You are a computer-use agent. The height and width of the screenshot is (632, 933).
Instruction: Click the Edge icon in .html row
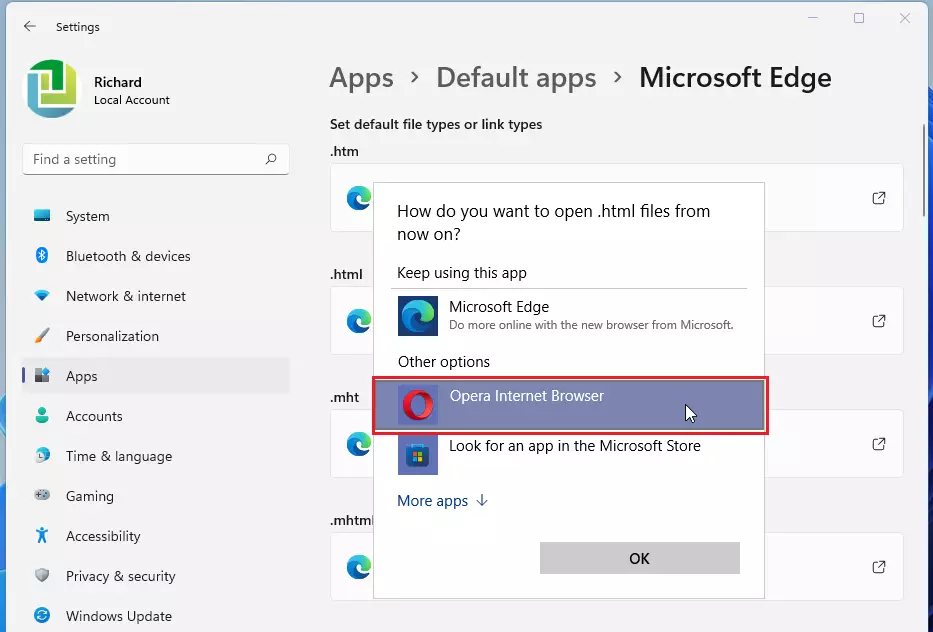click(x=359, y=321)
